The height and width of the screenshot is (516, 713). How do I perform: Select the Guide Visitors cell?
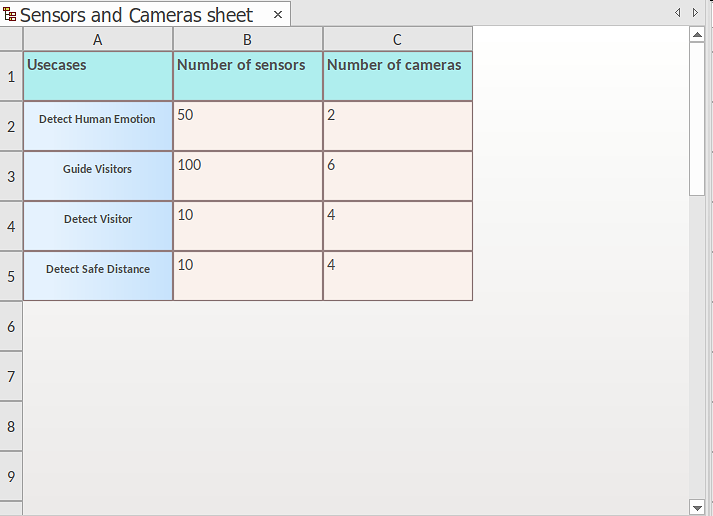point(97,176)
